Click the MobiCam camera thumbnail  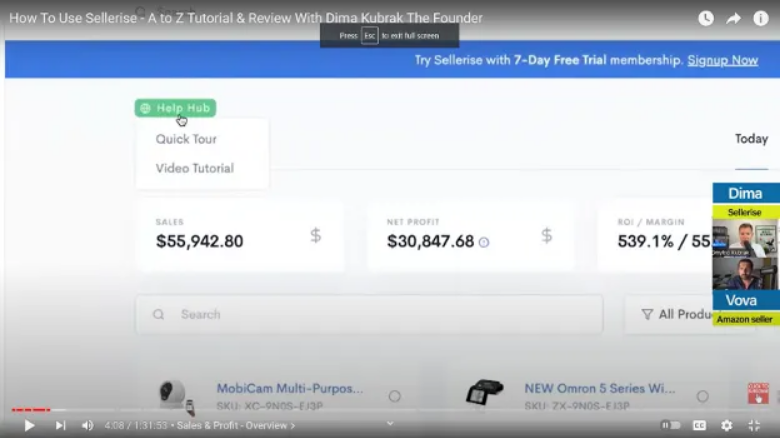(176, 397)
